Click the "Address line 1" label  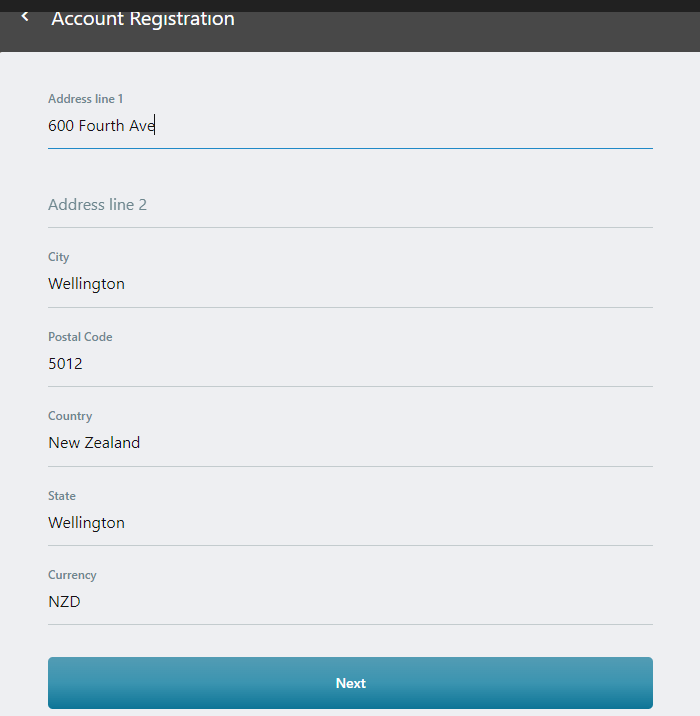(85, 99)
